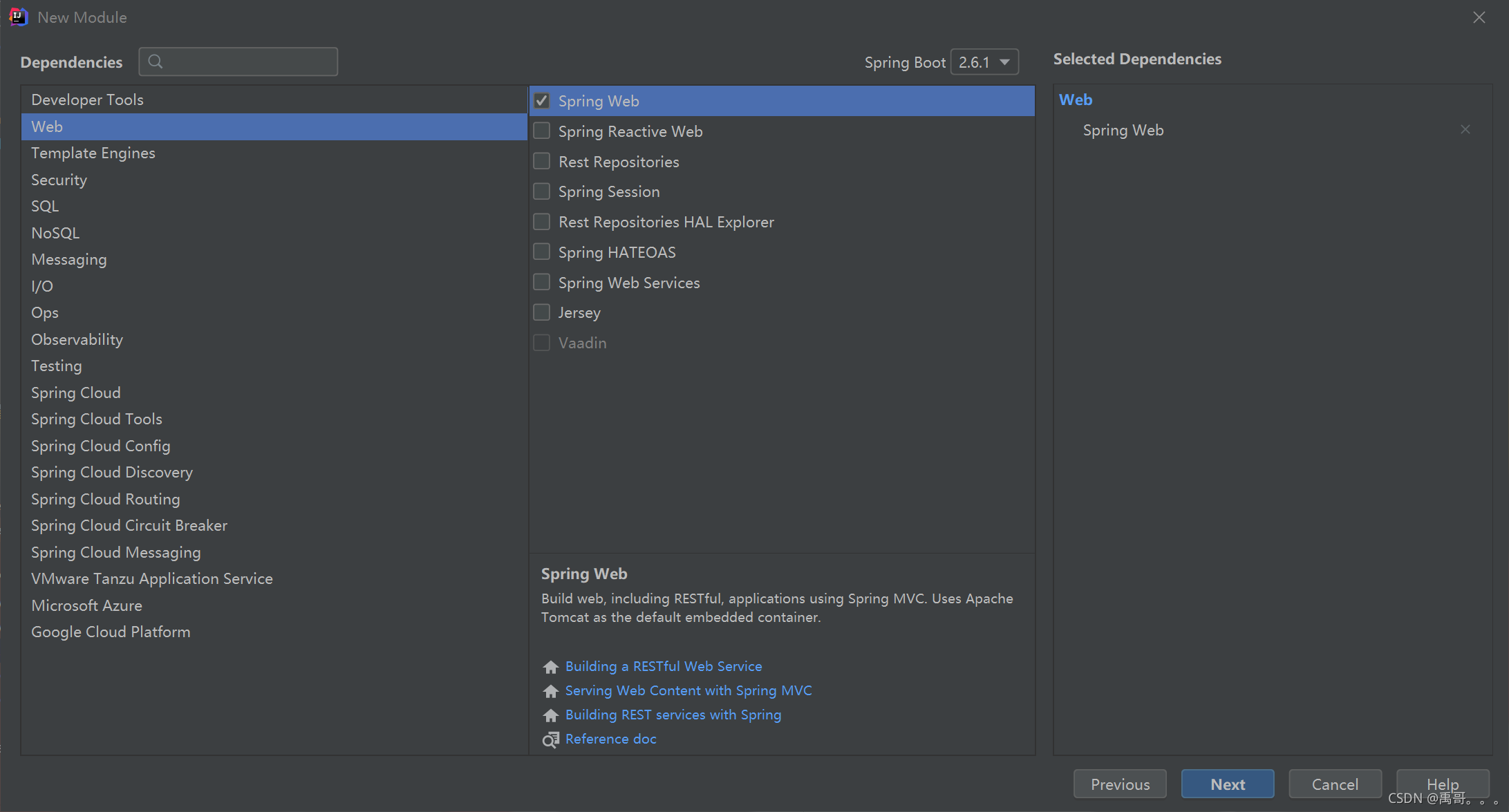
Task: Close the New Module dialog
Action: pos(1479,17)
